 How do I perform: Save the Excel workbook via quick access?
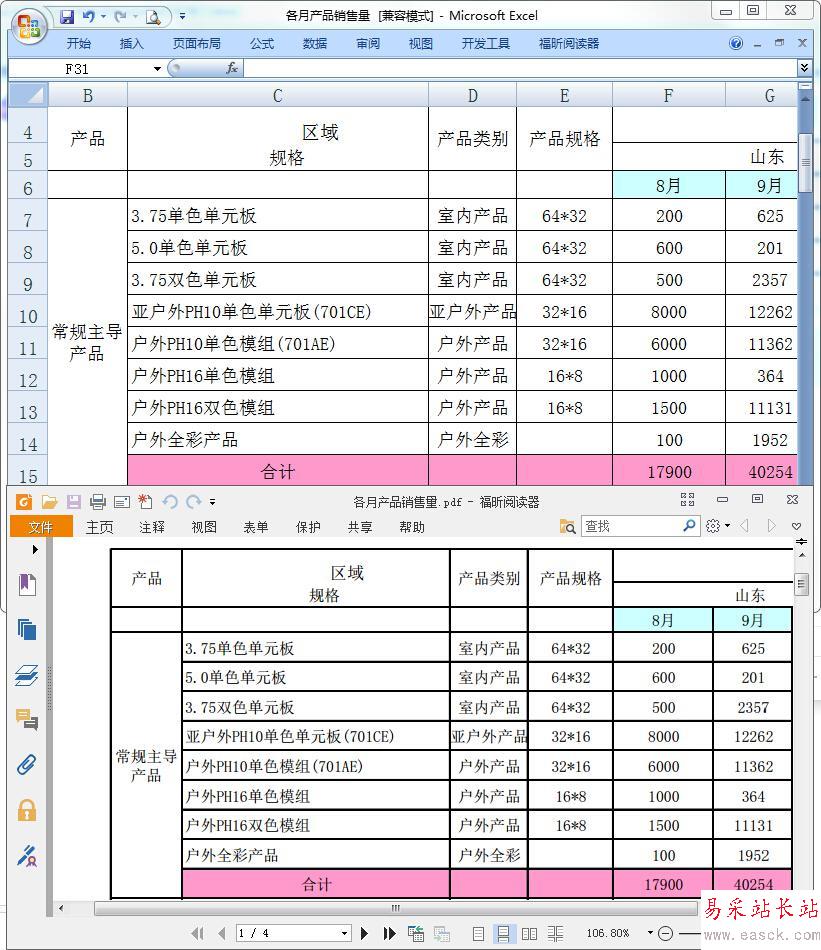[67, 16]
